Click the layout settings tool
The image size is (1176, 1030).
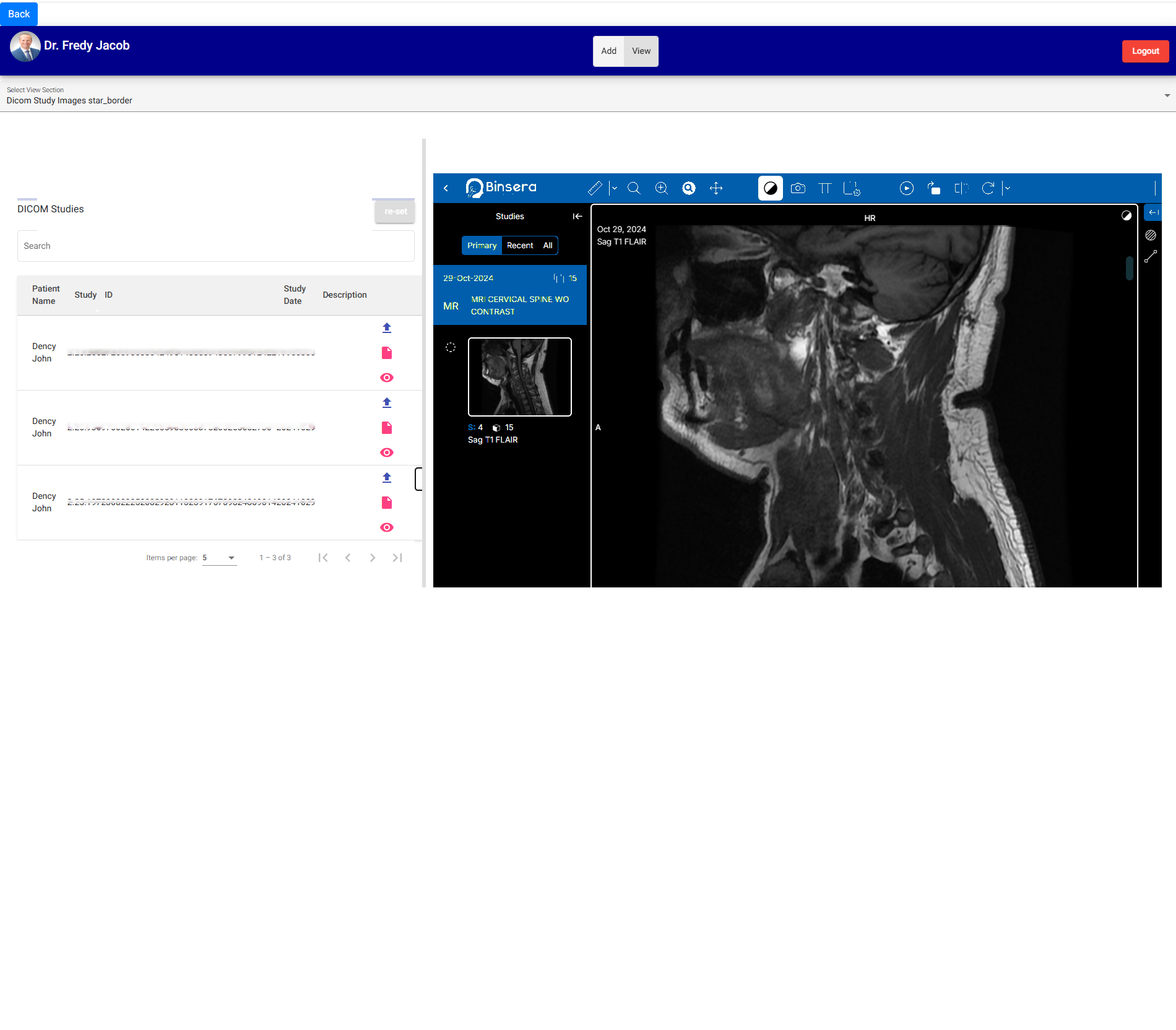pos(852,188)
